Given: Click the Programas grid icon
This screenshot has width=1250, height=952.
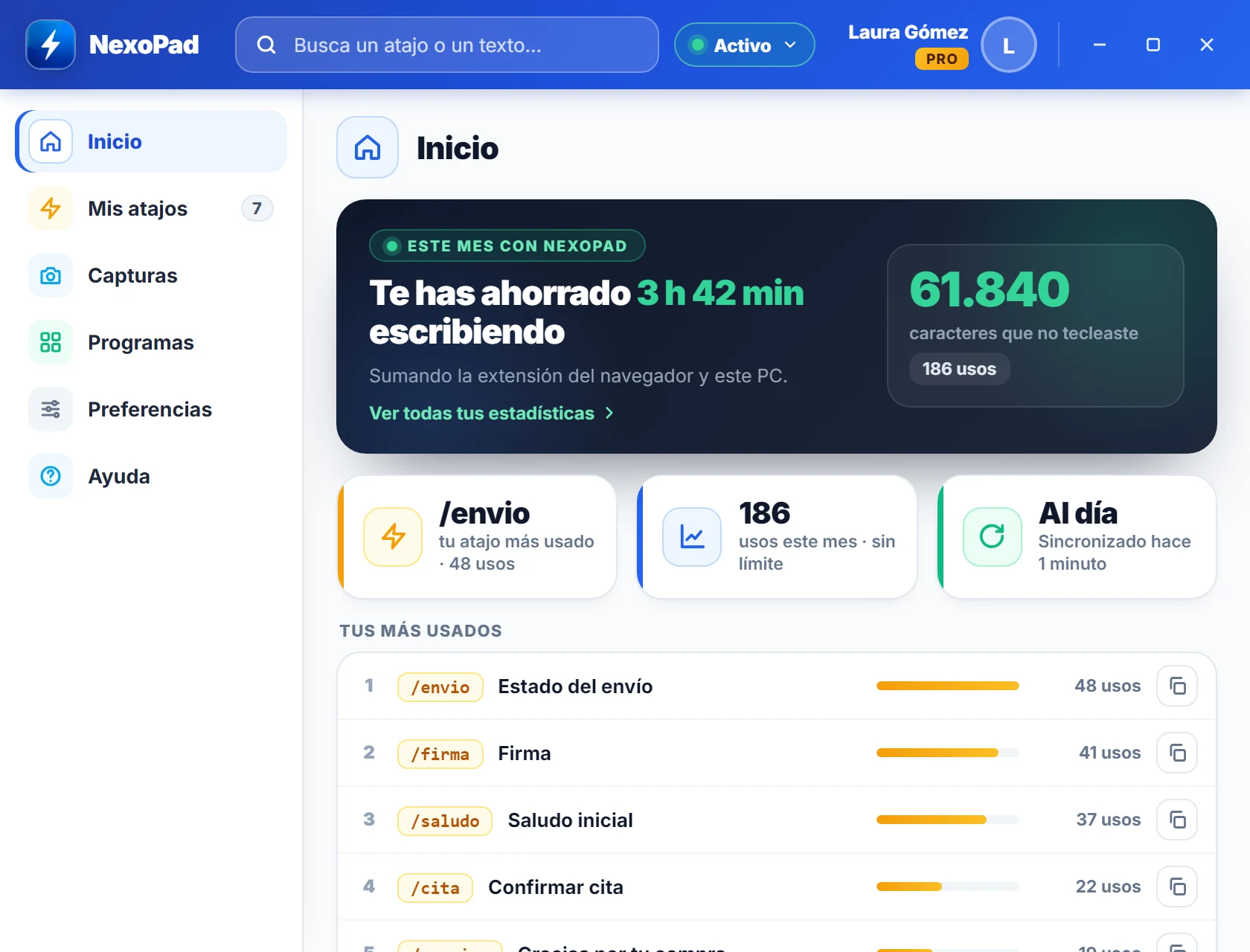Looking at the screenshot, I should click(x=51, y=342).
